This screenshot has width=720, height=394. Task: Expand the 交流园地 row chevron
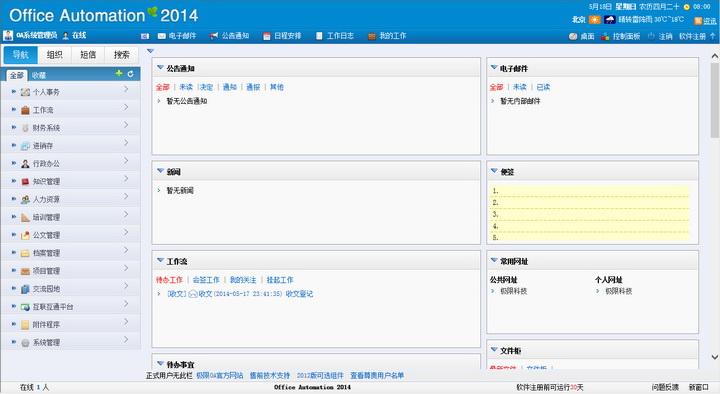[x=126, y=287]
